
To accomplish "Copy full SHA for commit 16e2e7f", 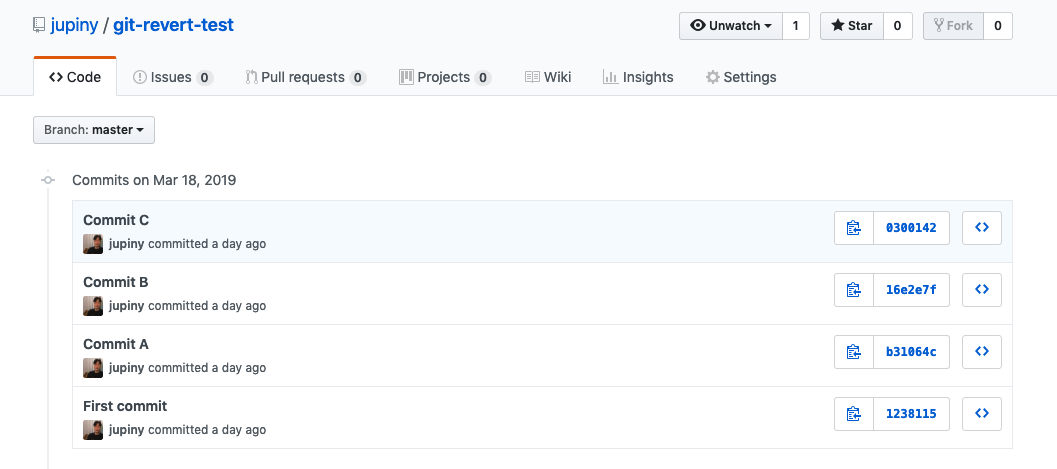I will [x=854, y=290].
